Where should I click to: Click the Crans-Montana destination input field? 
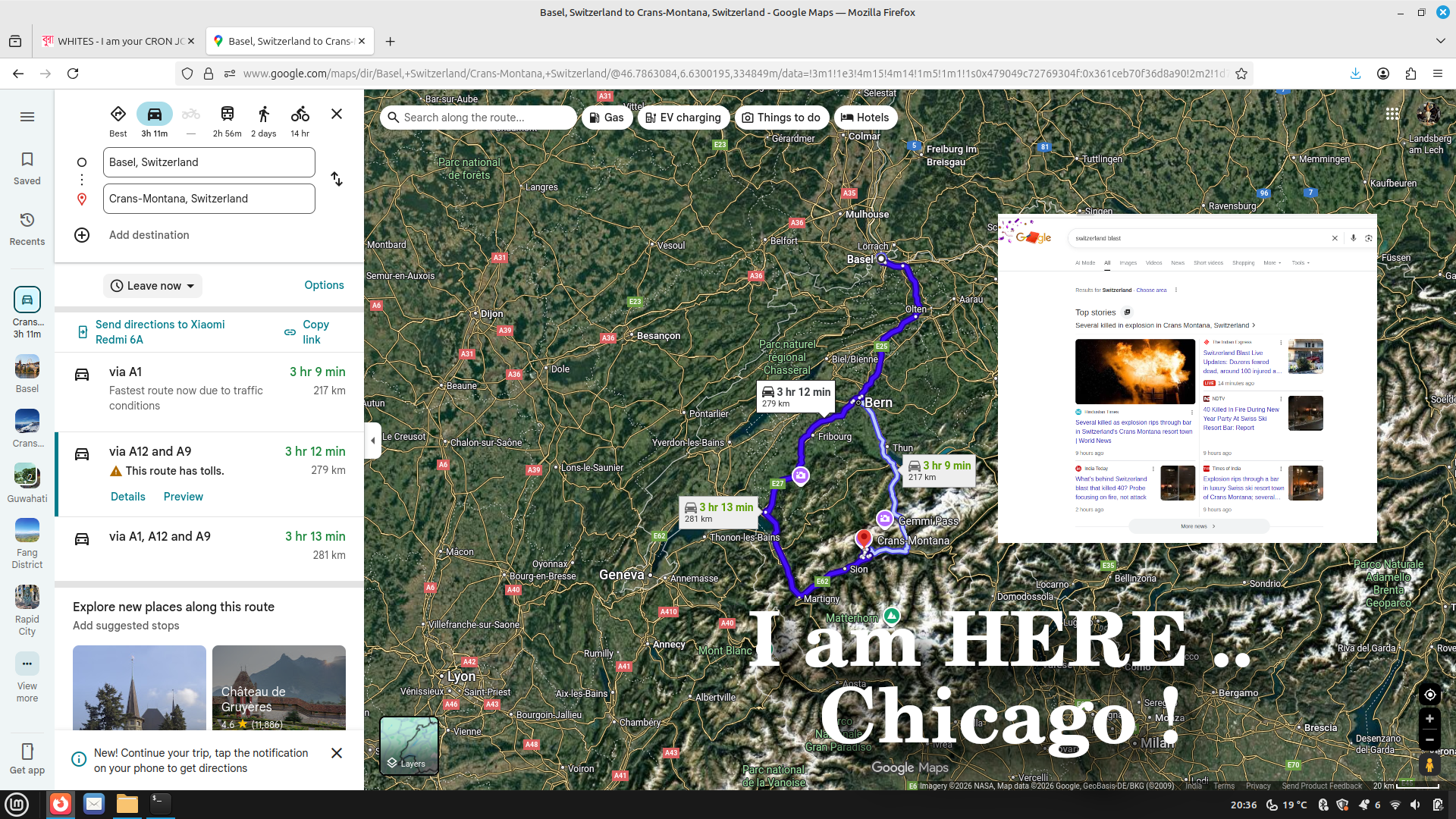pyautogui.click(x=209, y=199)
